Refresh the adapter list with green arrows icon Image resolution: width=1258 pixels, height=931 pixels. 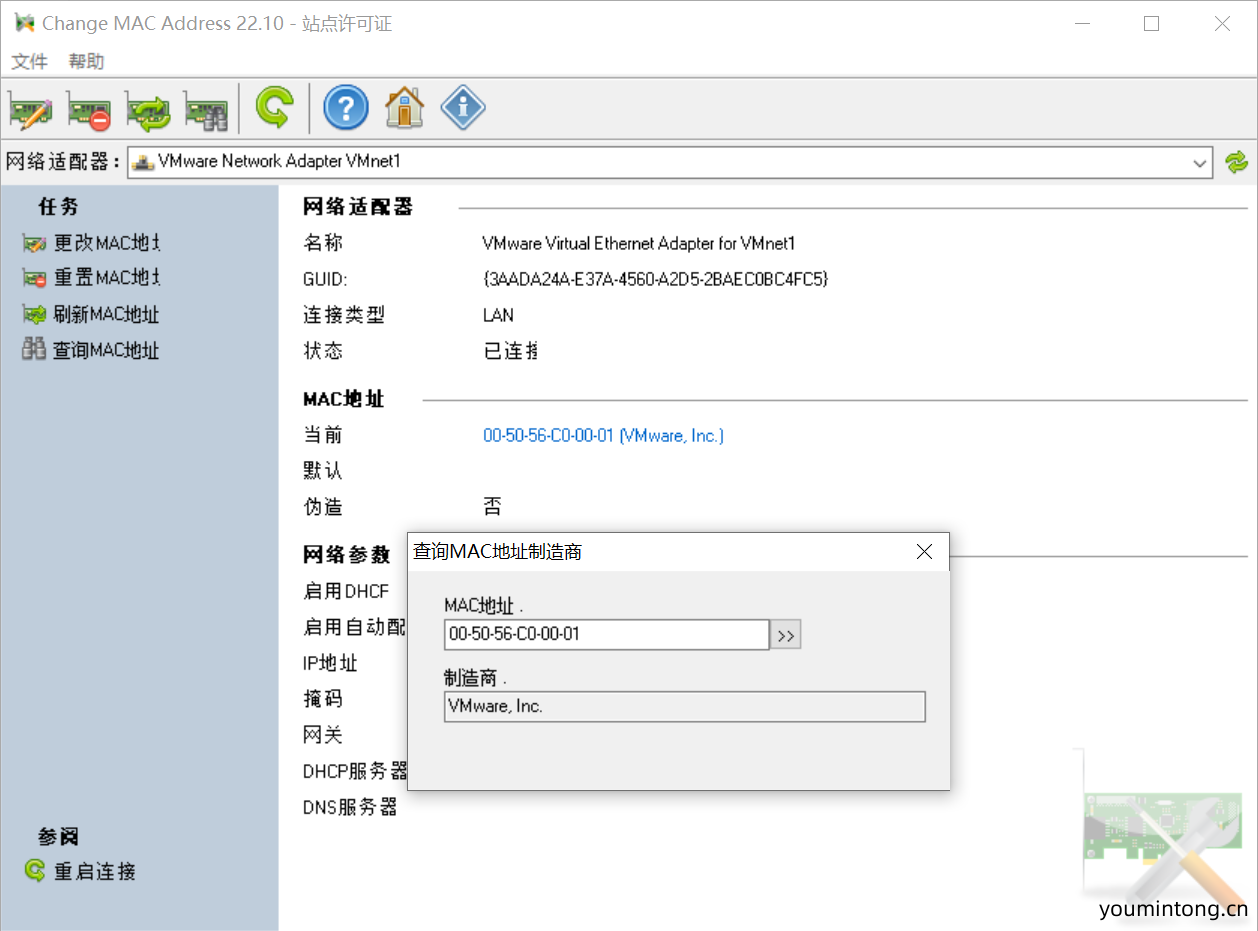[1237, 162]
